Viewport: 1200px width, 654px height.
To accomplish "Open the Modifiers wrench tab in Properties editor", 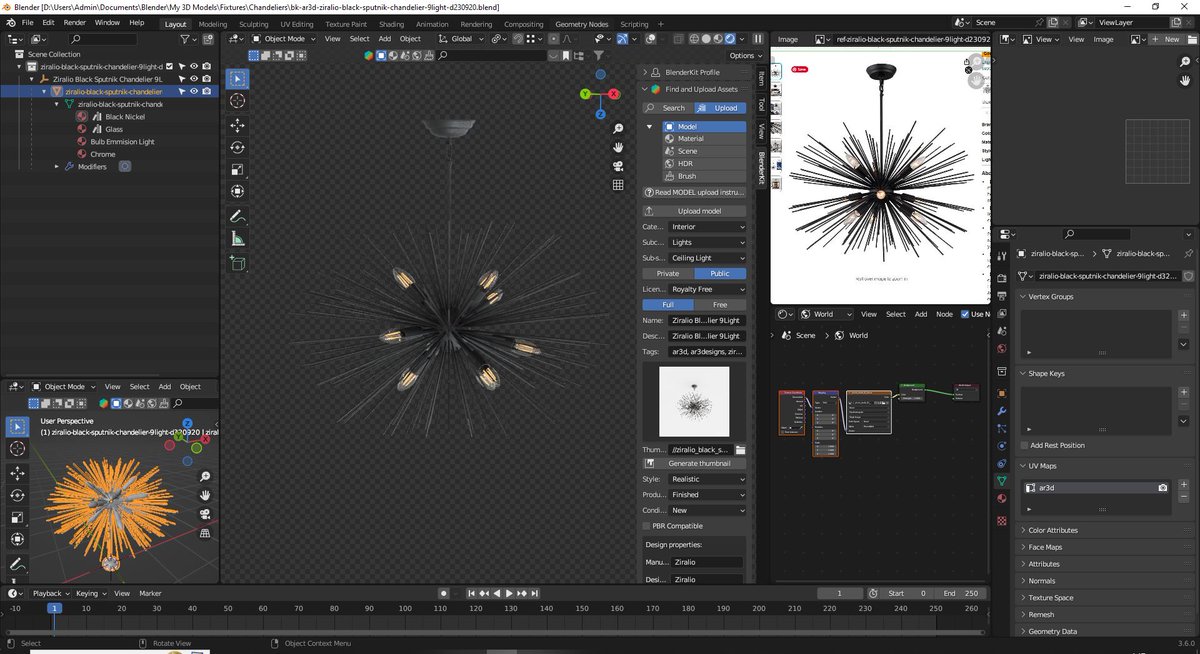I will point(1002,411).
